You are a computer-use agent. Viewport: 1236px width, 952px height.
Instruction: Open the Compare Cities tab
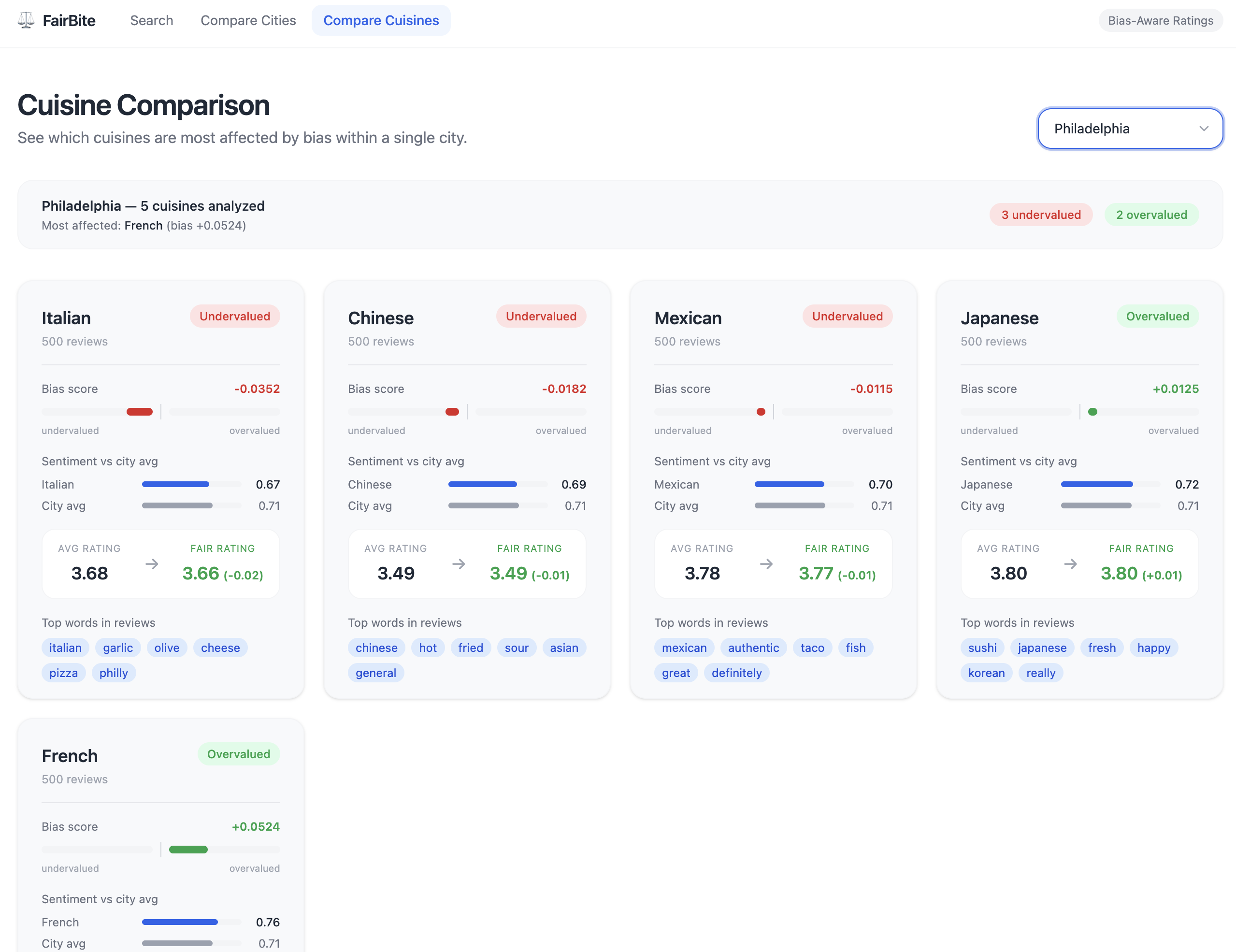tap(248, 20)
